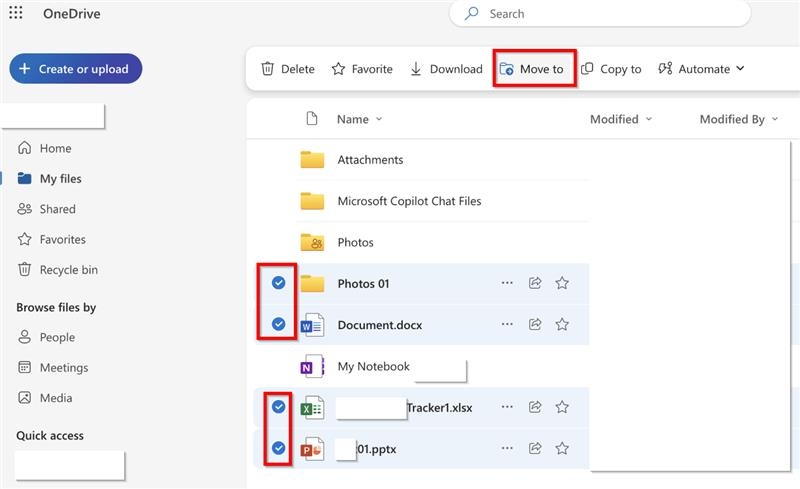Viewport: 800px width, 489px height.
Task: Click the OneNote icon for My Notebook
Action: pyautogui.click(x=312, y=366)
